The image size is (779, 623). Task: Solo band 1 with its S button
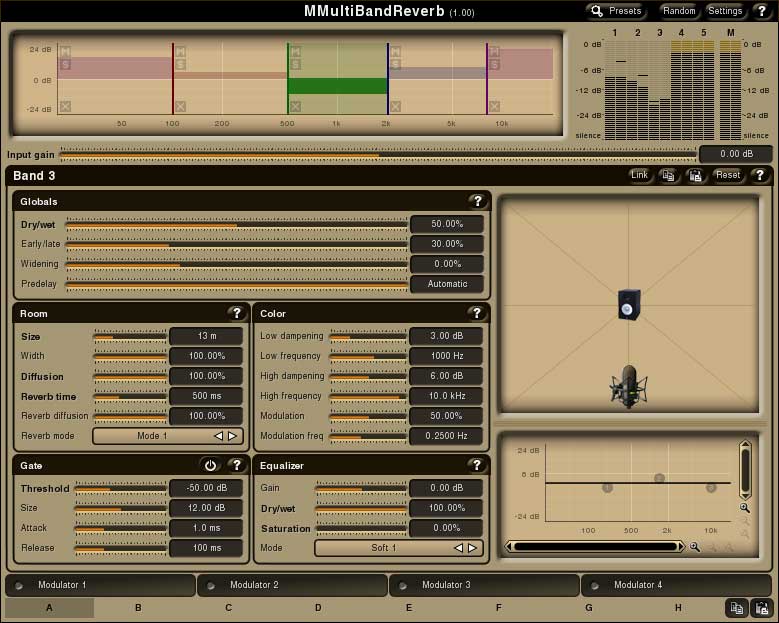[65, 64]
